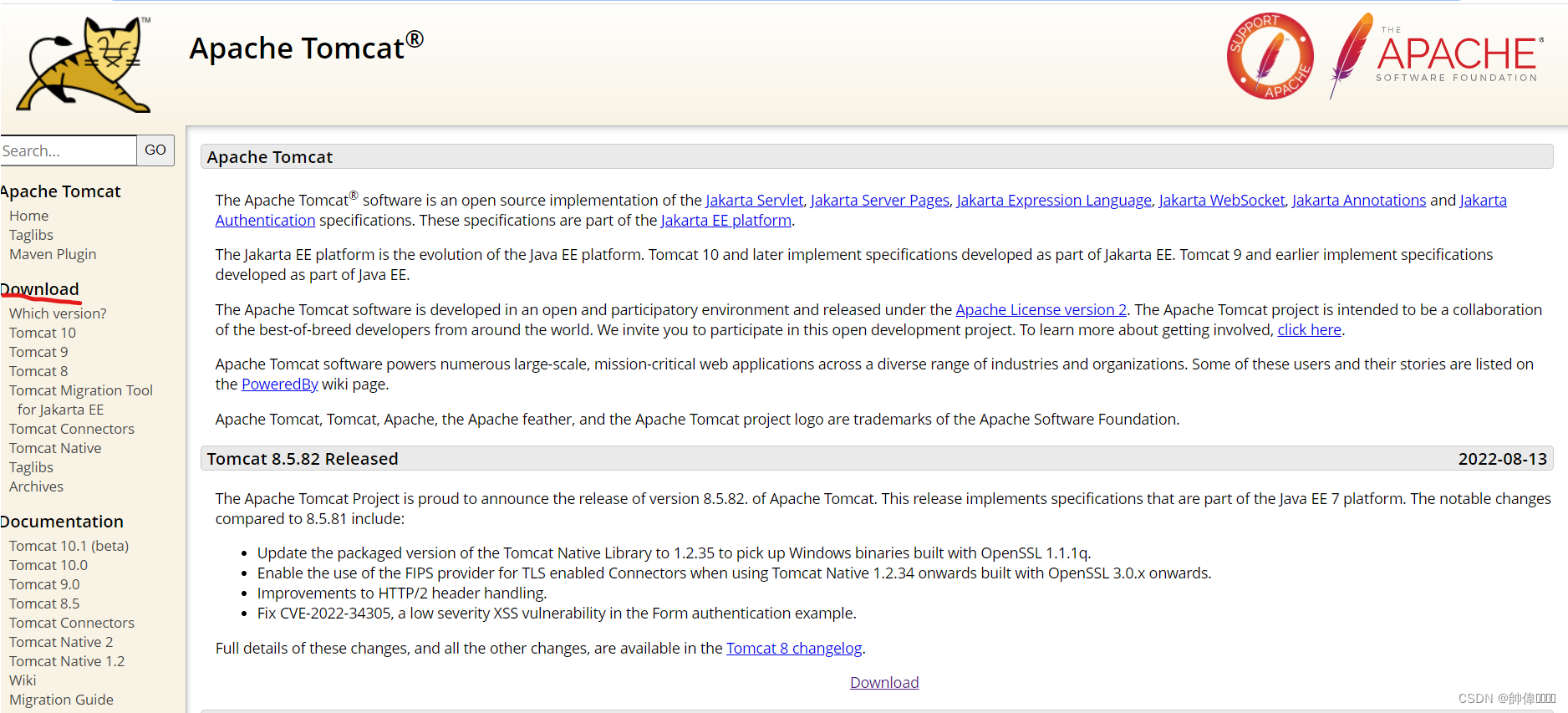The image size is (1568, 713).
Task: Open the Migration Guide link
Action: pyautogui.click(x=61, y=700)
